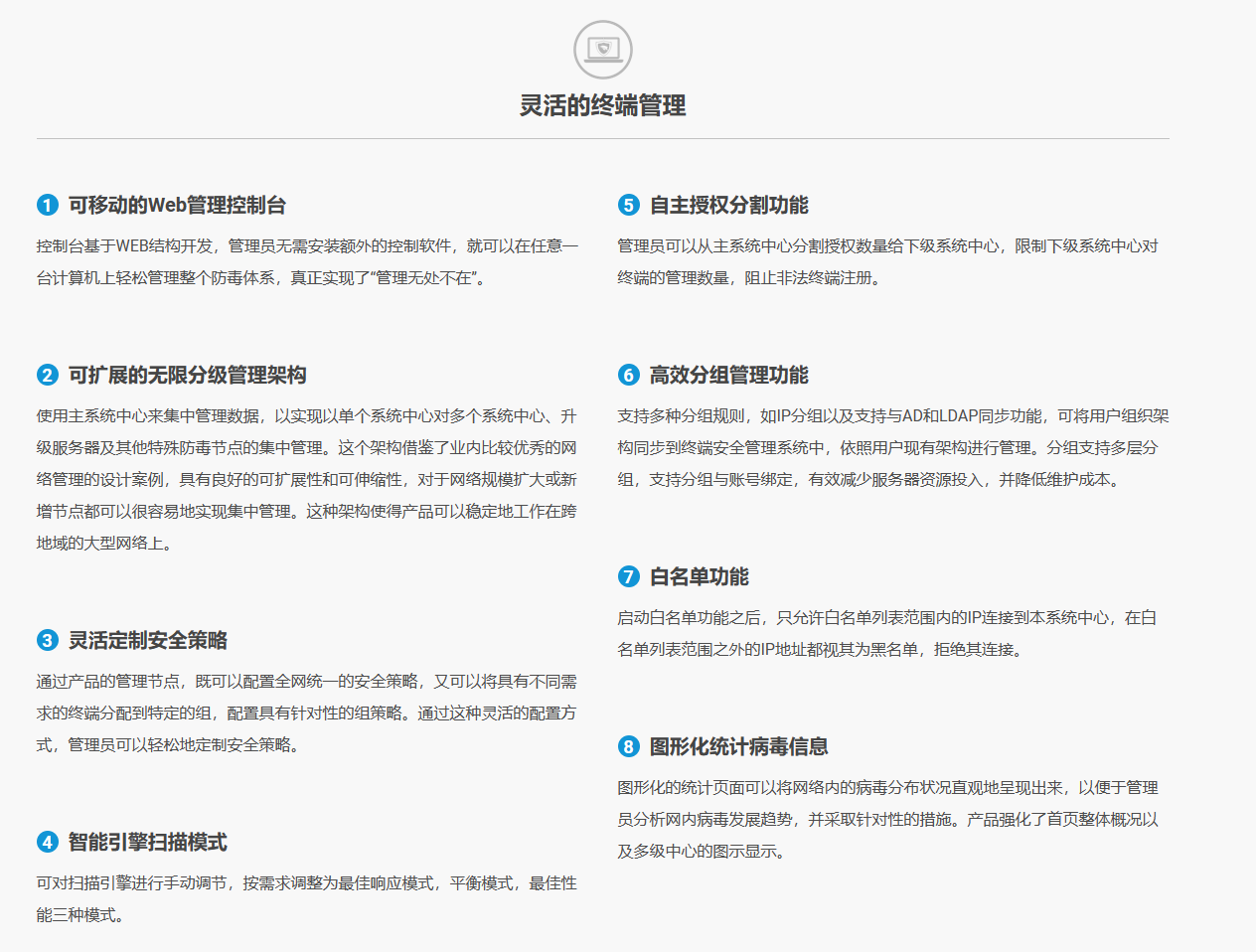
Task: Click the 灵活定制安全策略 heading
Action: point(147,640)
